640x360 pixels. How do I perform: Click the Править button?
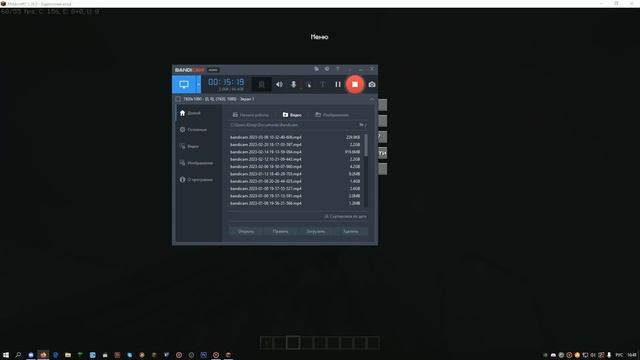click(x=280, y=231)
